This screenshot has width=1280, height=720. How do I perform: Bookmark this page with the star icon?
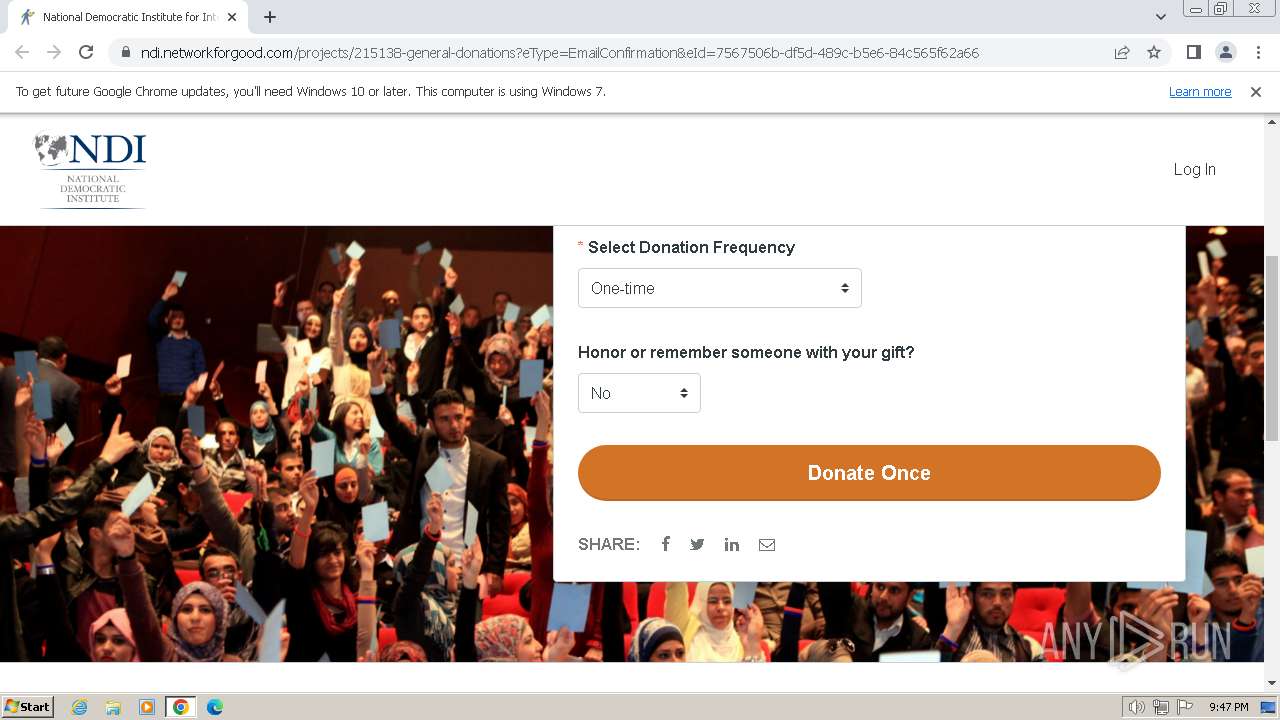point(1154,52)
